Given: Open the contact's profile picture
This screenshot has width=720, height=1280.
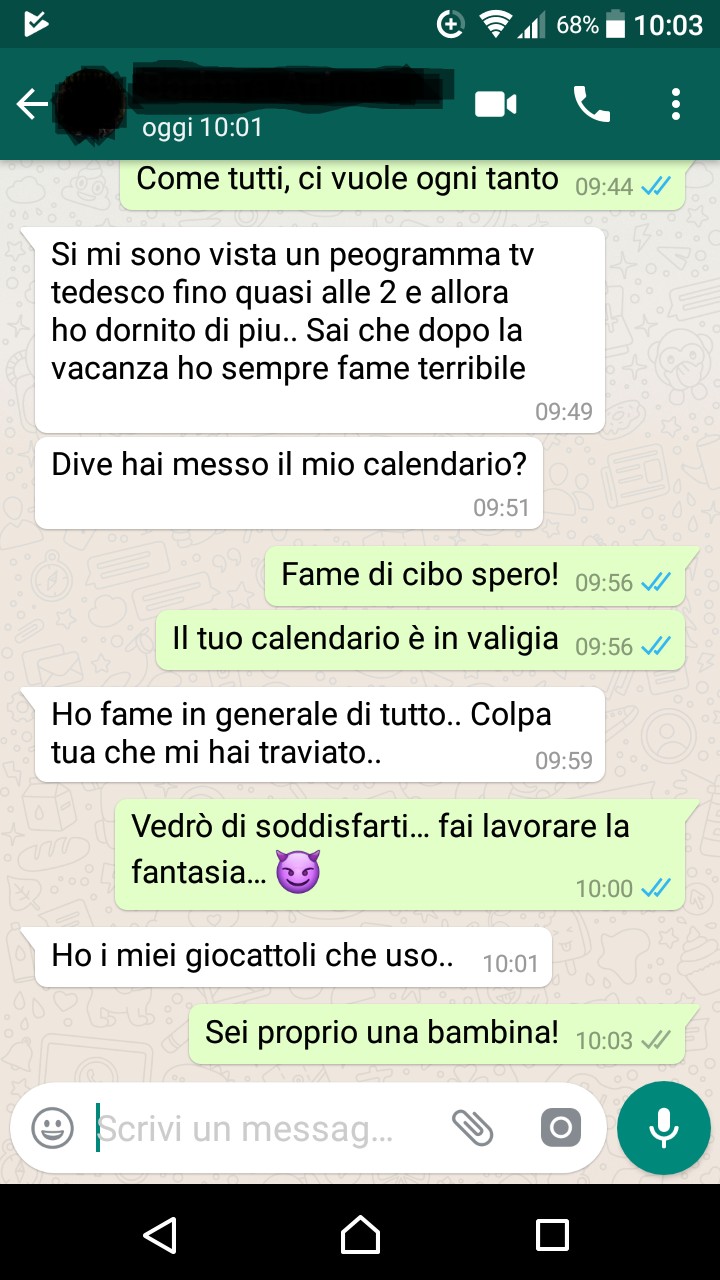Looking at the screenshot, I should (91, 104).
